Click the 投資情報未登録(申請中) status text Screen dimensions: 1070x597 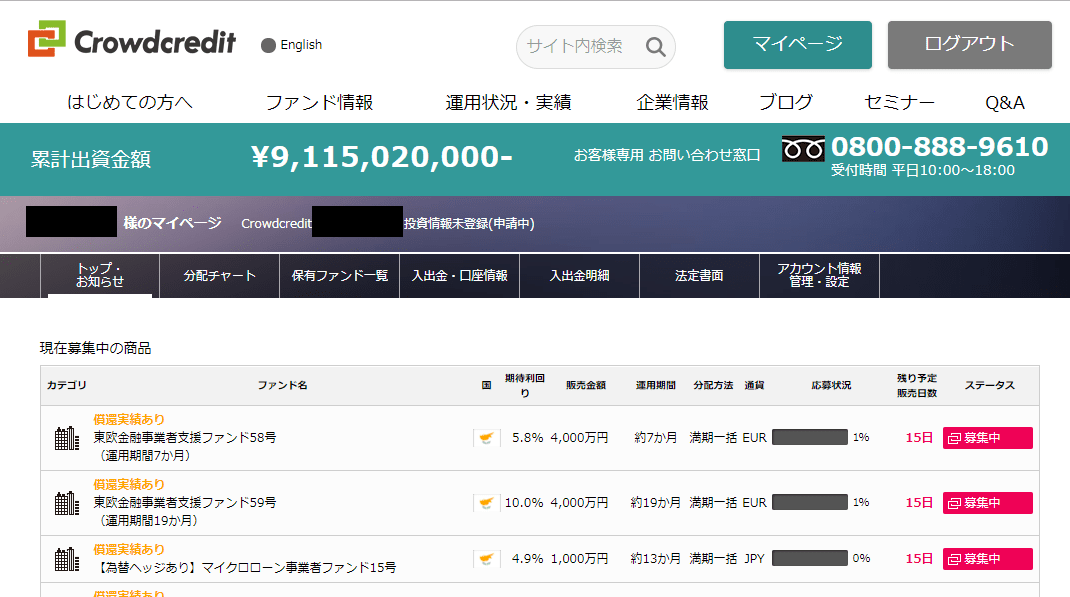469,224
